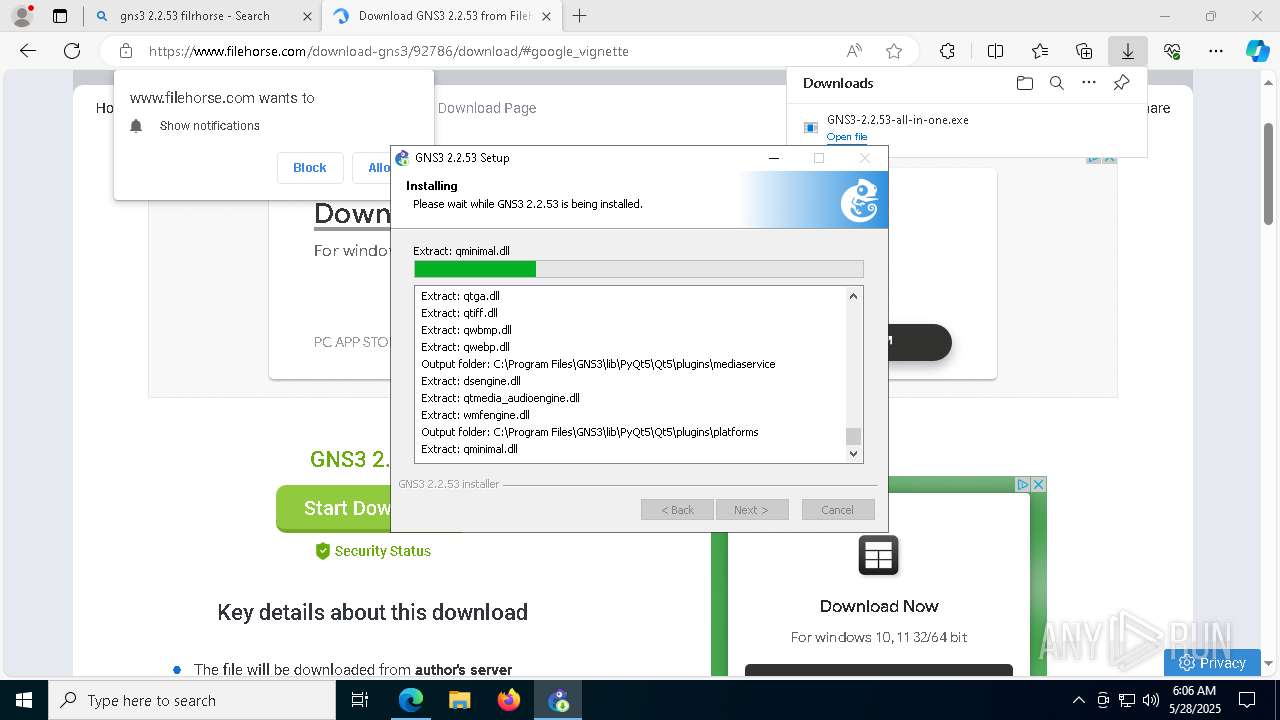Screen dimensions: 1280x720
Task: Minimize the GNS3 Setup window
Action: point(774,158)
